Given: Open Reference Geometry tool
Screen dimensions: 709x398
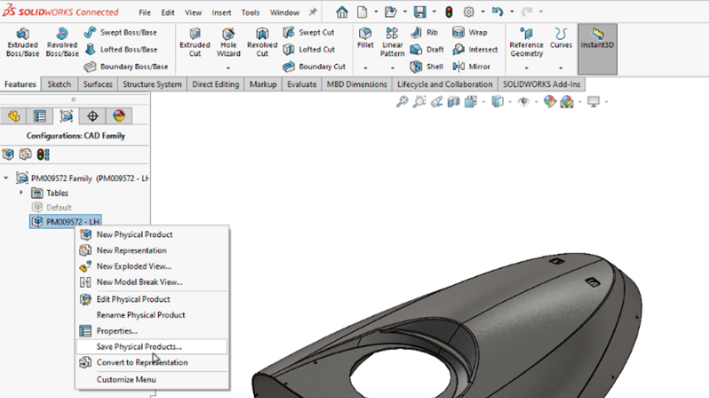Looking at the screenshot, I should 526,43.
